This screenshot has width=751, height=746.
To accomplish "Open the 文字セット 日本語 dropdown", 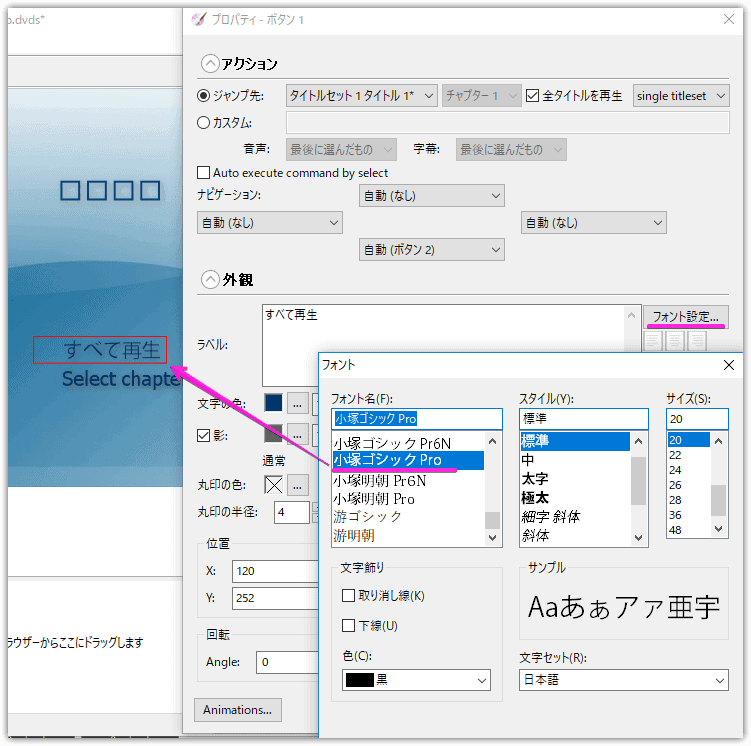I will tap(623, 680).
